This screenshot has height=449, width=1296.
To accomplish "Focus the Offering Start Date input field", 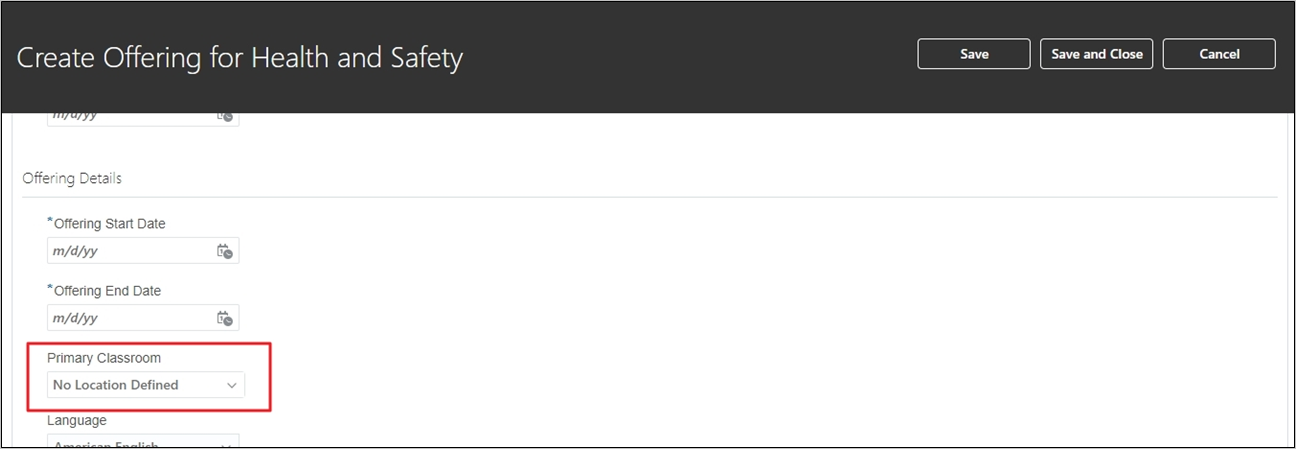I will coord(128,251).
